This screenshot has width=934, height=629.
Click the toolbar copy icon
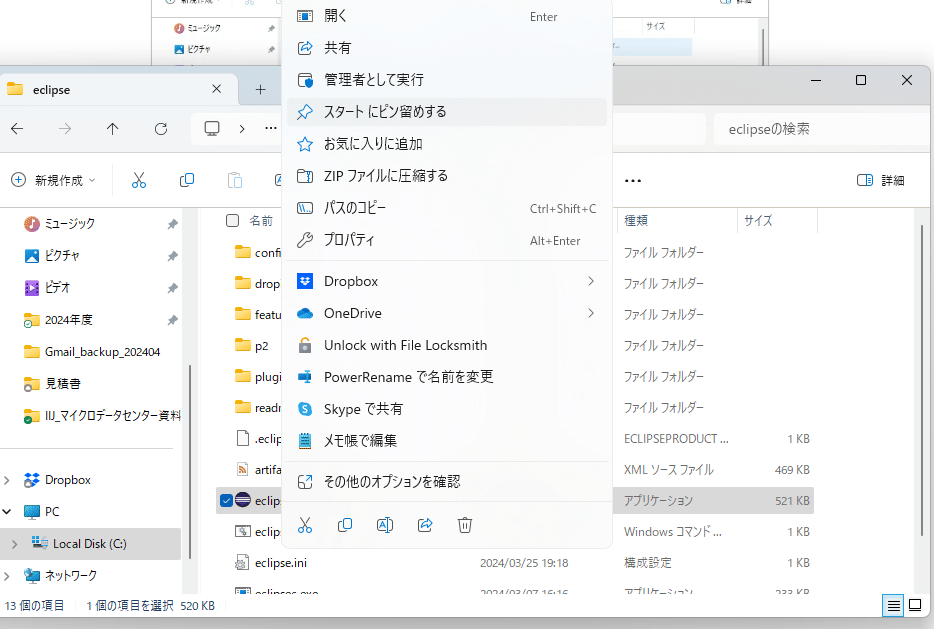pyautogui.click(x=187, y=180)
